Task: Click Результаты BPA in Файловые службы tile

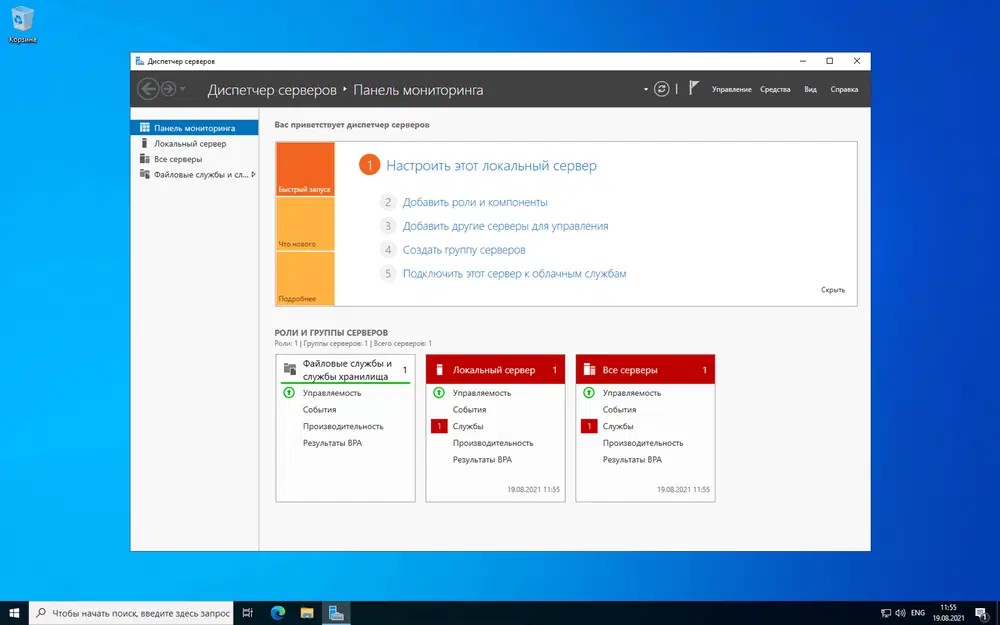Action: [332, 443]
